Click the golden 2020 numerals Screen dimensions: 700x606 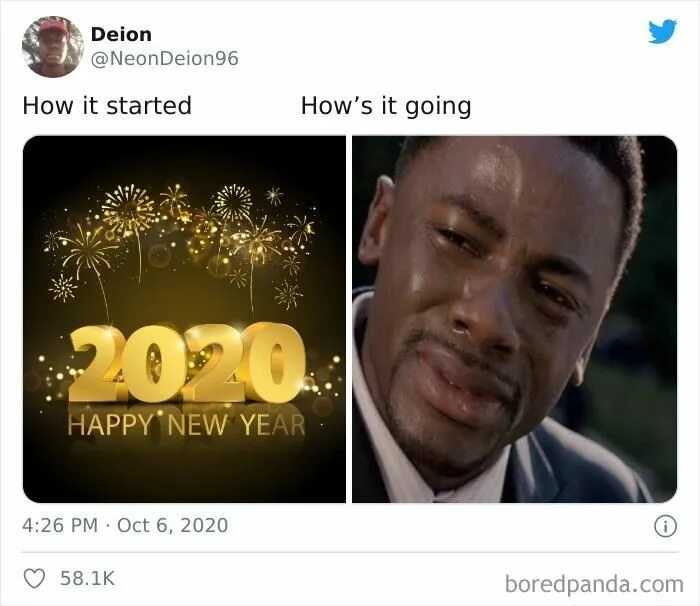pyautogui.click(x=187, y=363)
